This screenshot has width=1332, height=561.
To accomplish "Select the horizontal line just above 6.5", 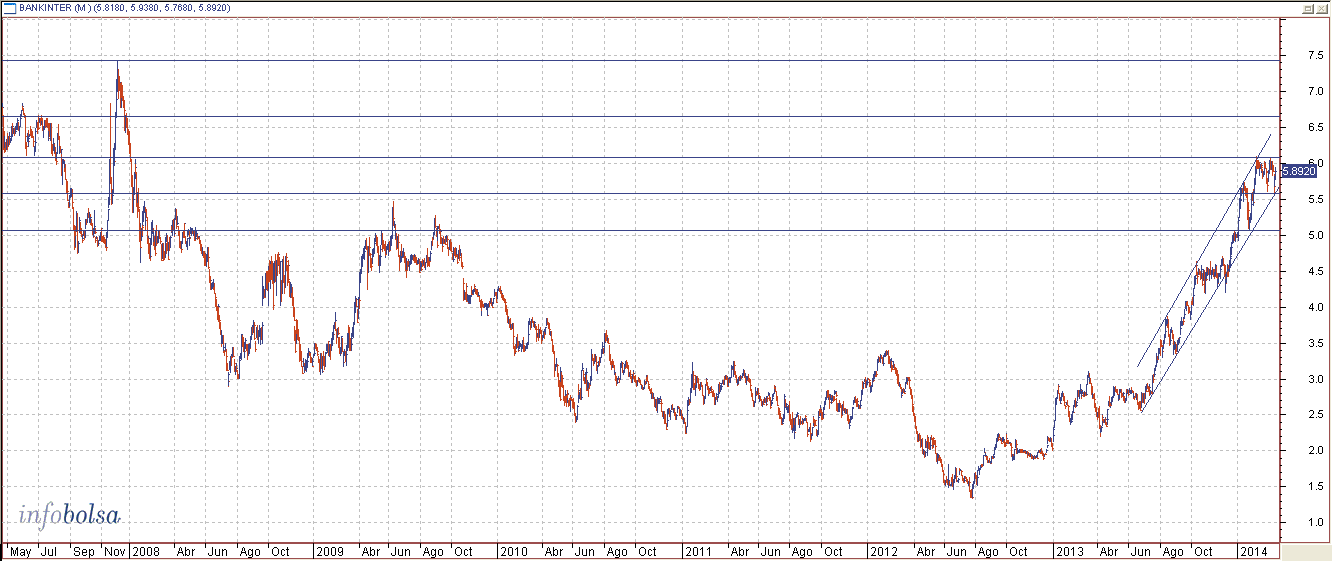I will [640, 116].
